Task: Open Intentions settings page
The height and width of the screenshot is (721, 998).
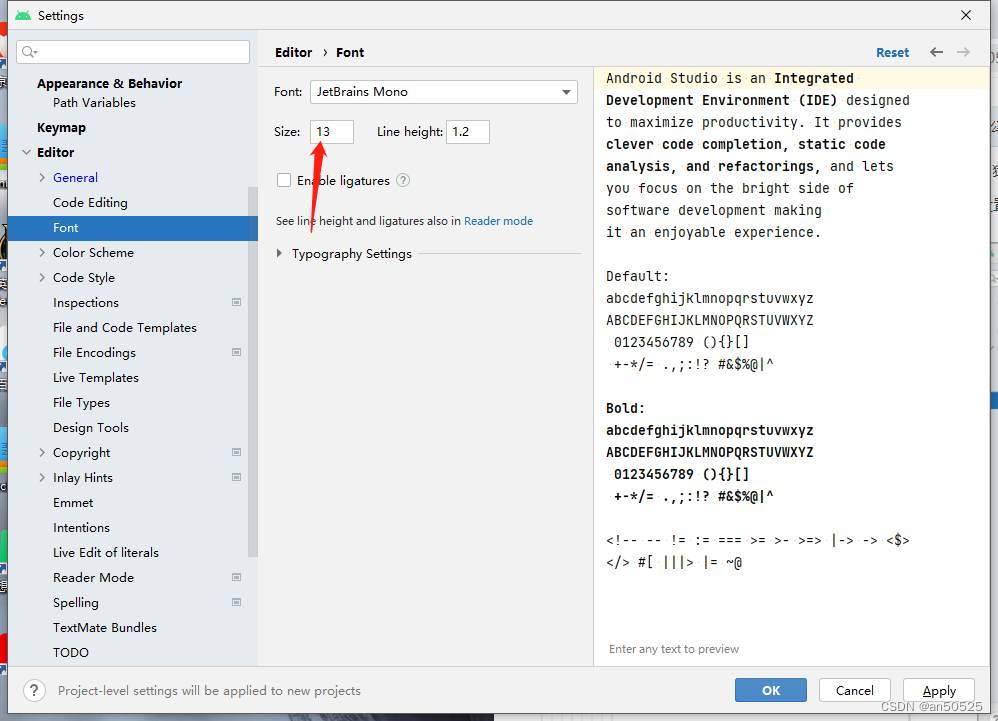Action: [81, 528]
